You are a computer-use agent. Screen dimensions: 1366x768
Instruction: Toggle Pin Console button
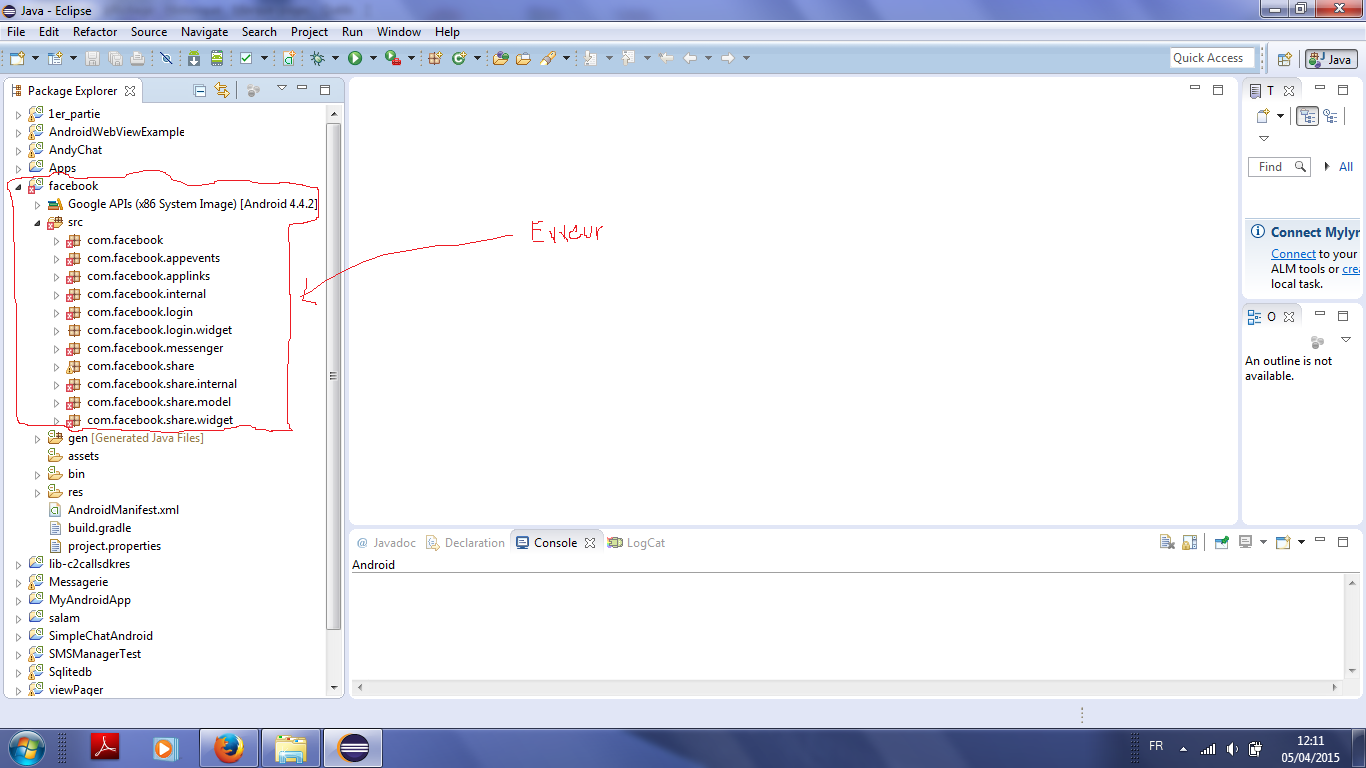(x=1221, y=542)
